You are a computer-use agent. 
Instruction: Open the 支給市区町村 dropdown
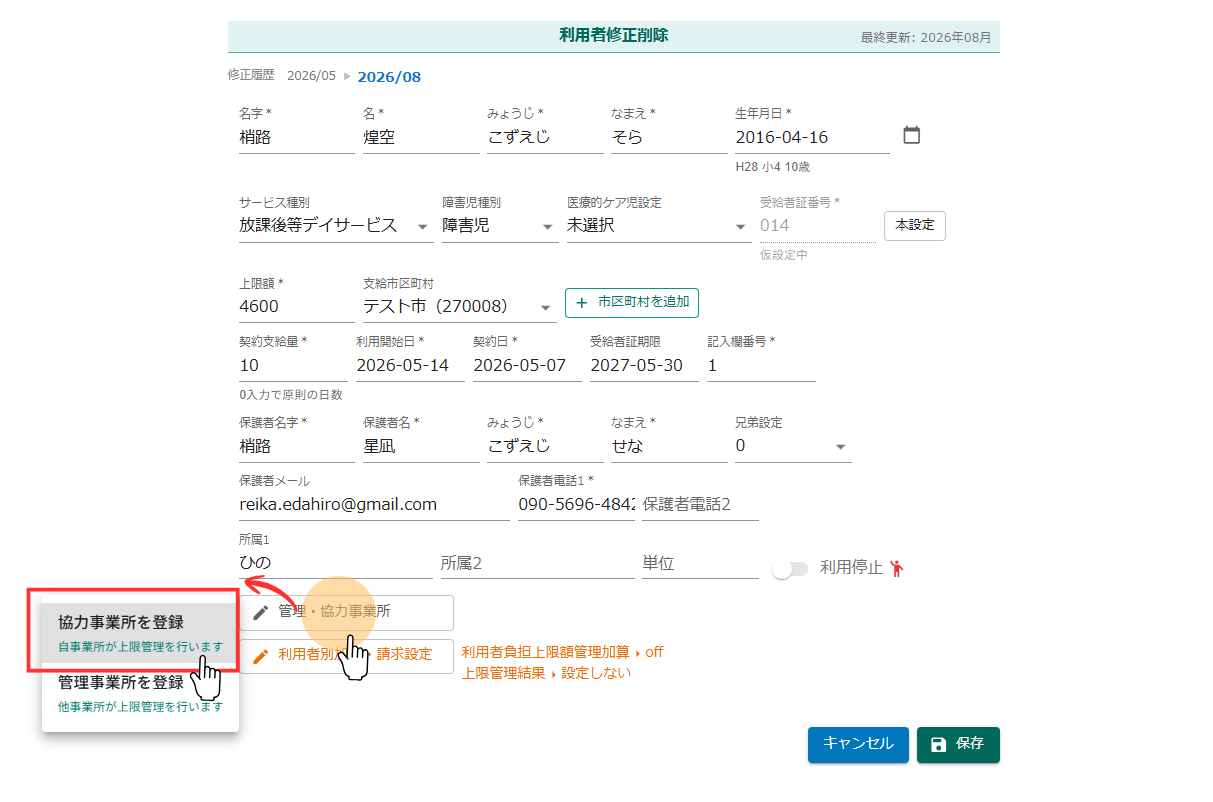(459, 306)
